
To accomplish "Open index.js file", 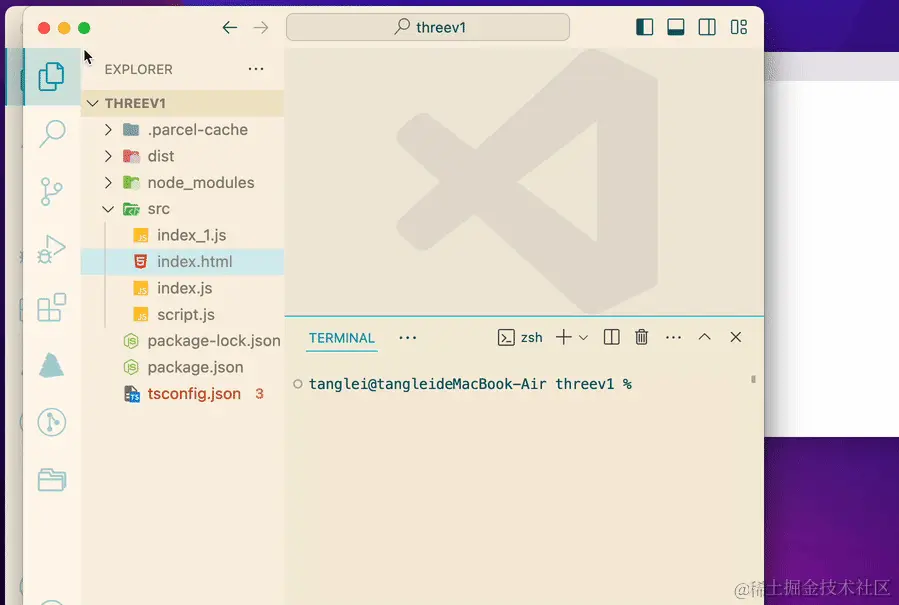I will point(182,288).
